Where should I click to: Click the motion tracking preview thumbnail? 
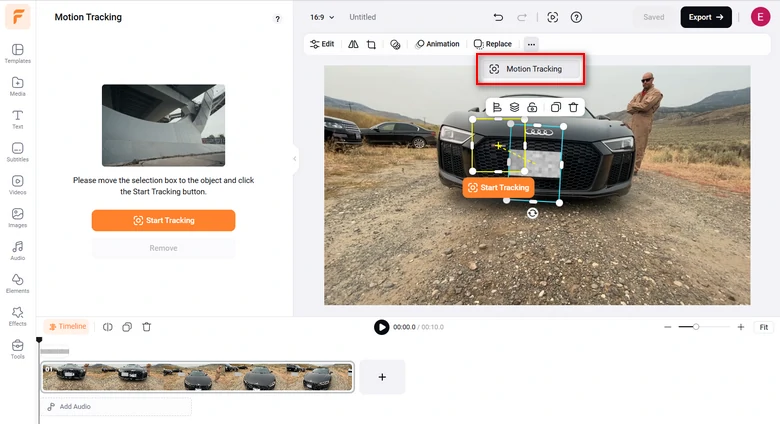coord(163,125)
